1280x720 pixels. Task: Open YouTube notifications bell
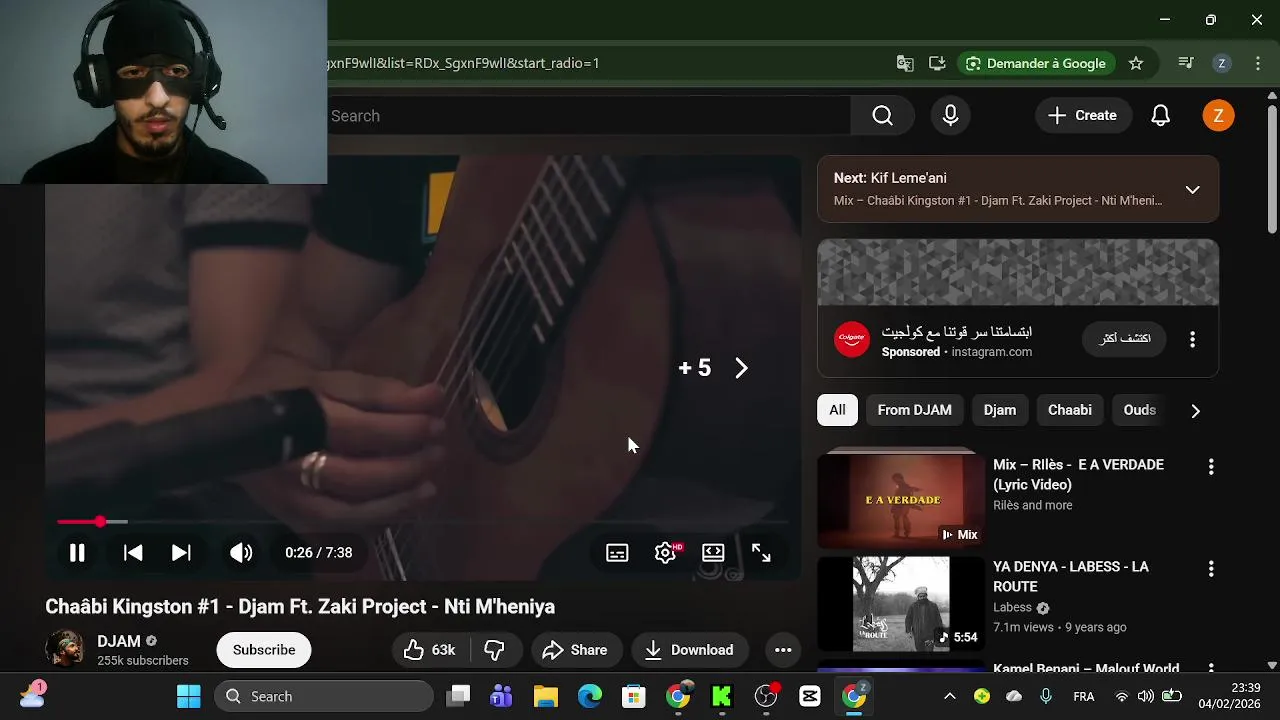[x=1160, y=116]
